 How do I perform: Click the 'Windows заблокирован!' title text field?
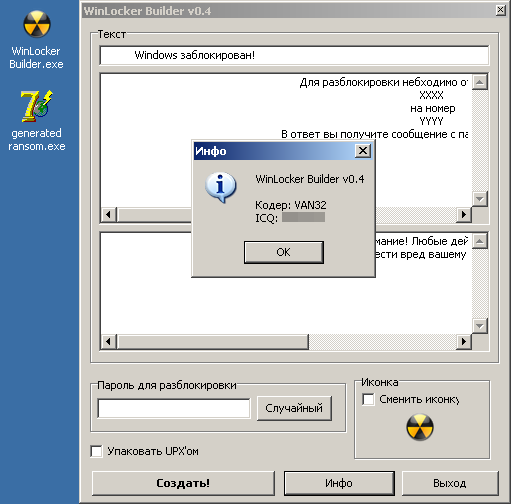(x=294, y=55)
